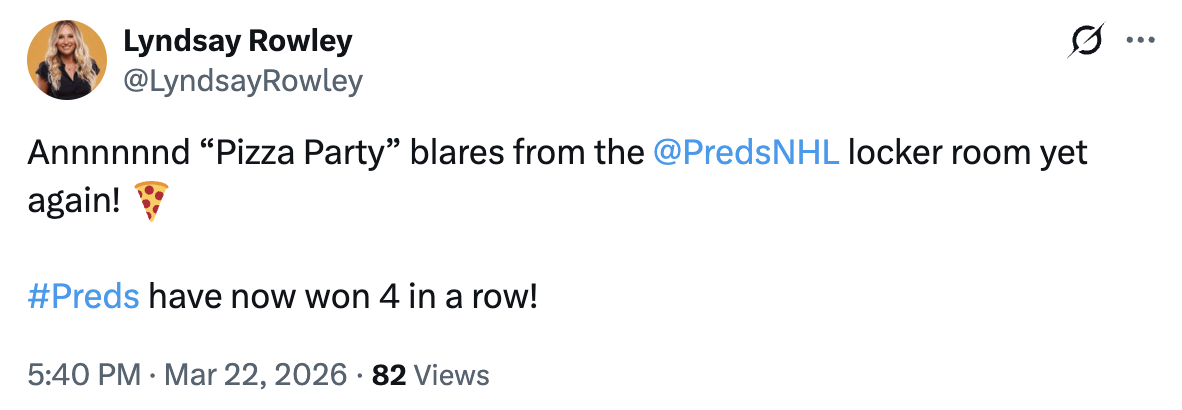
Task: Click the 5:40 PM timestamp
Action: (x=84, y=375)
